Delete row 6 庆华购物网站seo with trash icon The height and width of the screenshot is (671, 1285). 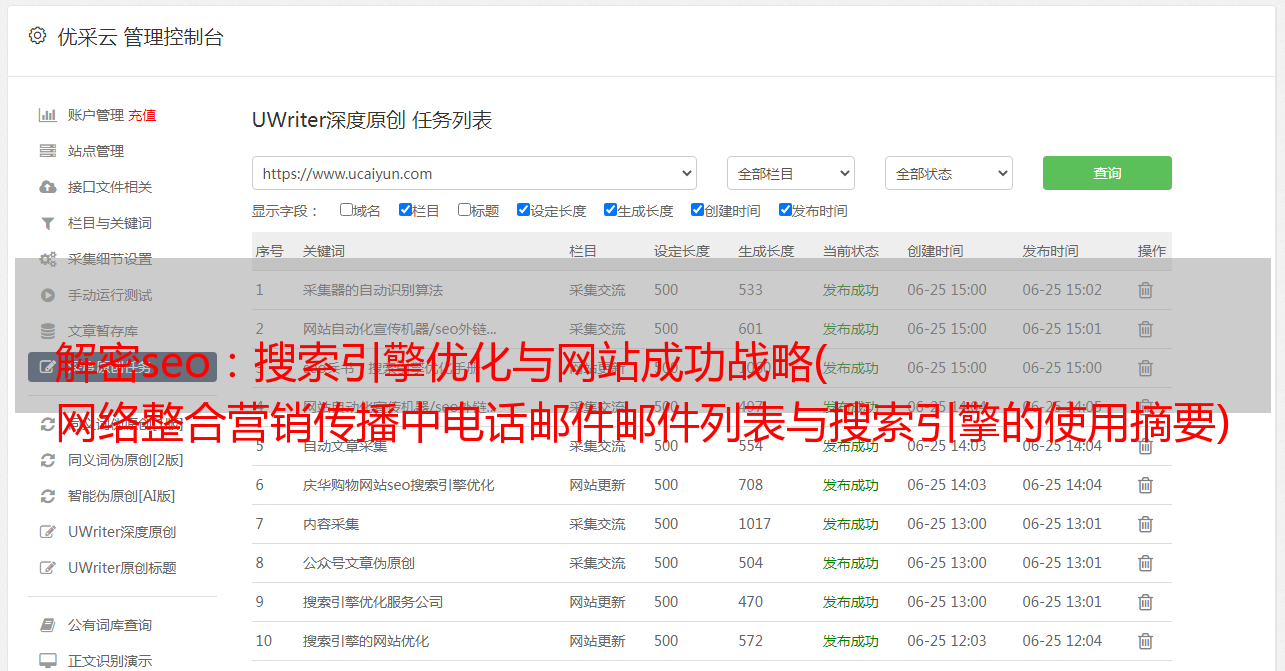click(x=1145, y=485)
